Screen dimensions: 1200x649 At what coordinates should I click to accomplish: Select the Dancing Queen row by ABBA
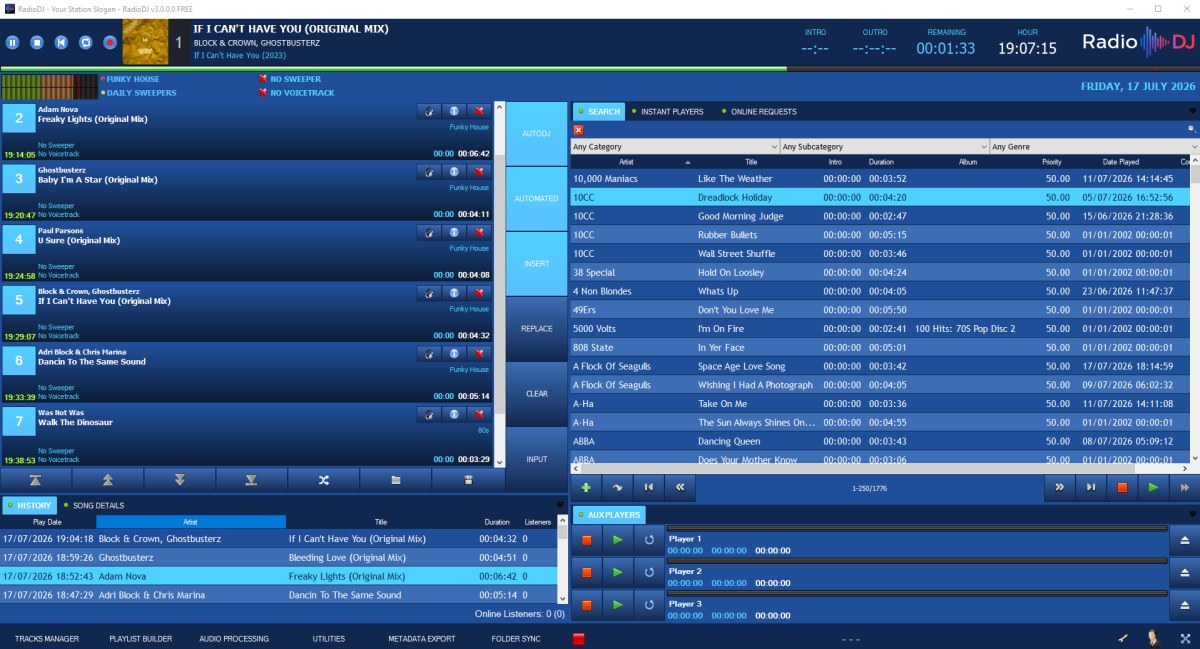pyautogui.click(x=880, y=441)
